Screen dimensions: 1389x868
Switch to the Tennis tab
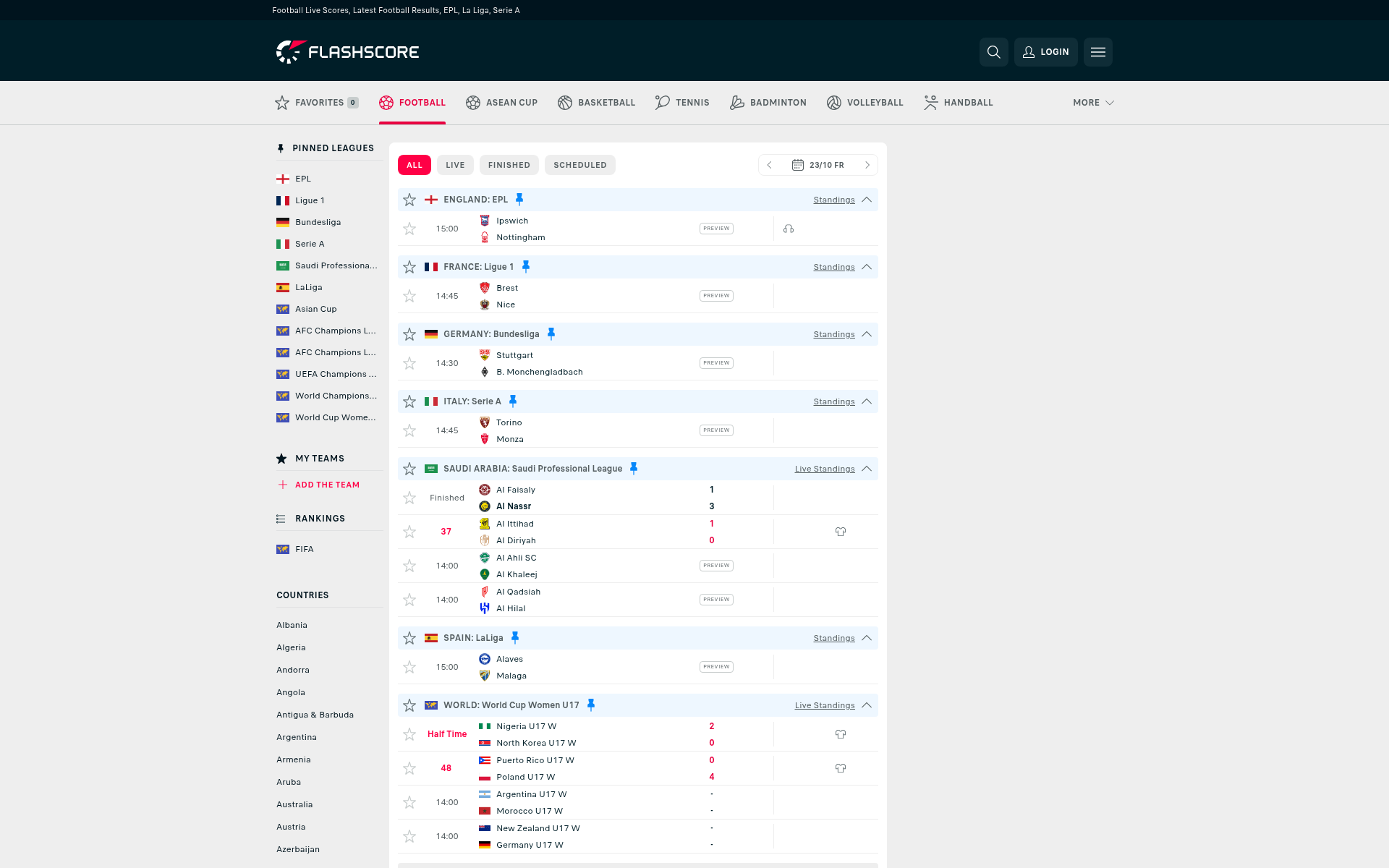(682, 103)
